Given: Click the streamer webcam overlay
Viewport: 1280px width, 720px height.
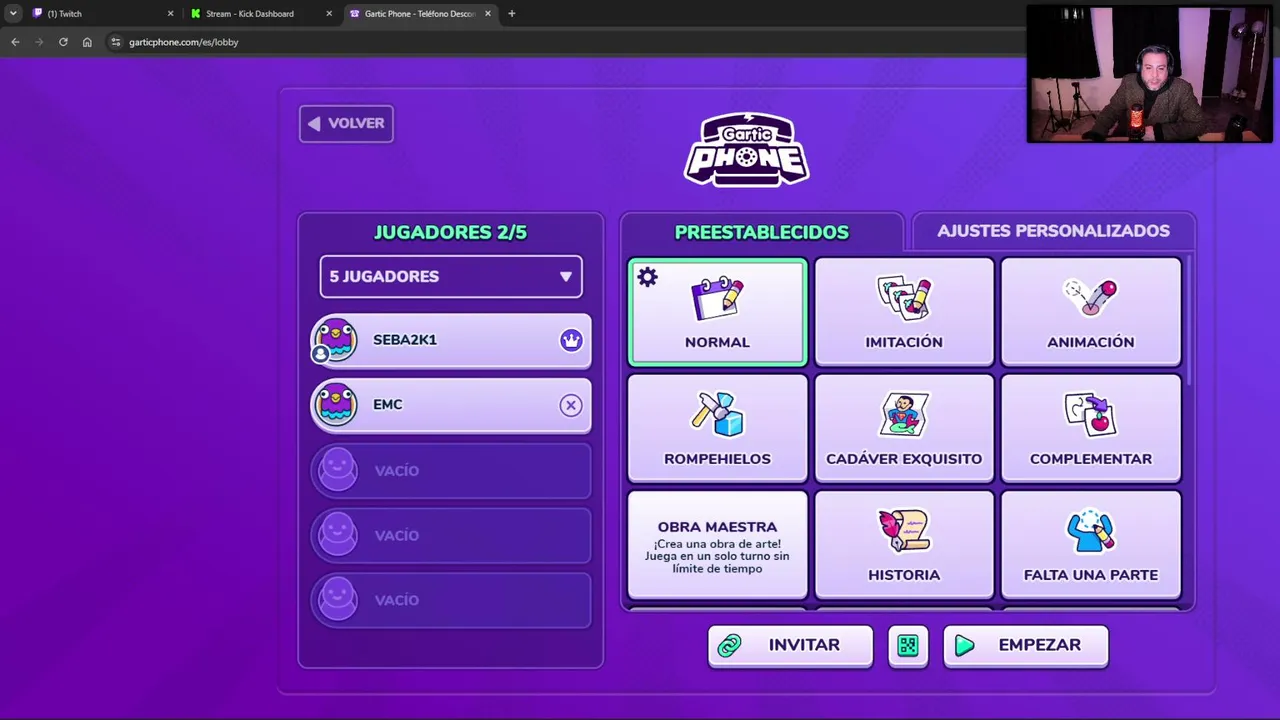Looking at the screenshot, I should pyautogui.click(x=1150, y=75).
